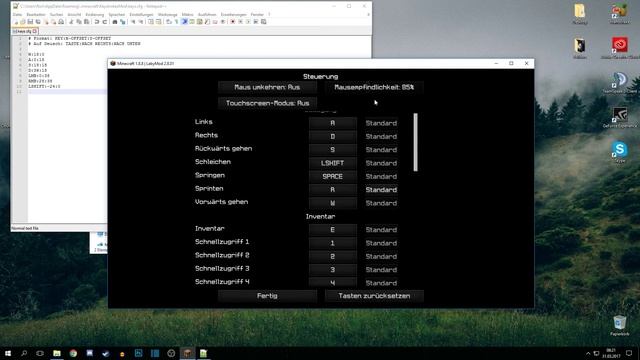This screenshot has width=640, height=360.
Task: Click key binding A for Links
Action: click(333, 123)
